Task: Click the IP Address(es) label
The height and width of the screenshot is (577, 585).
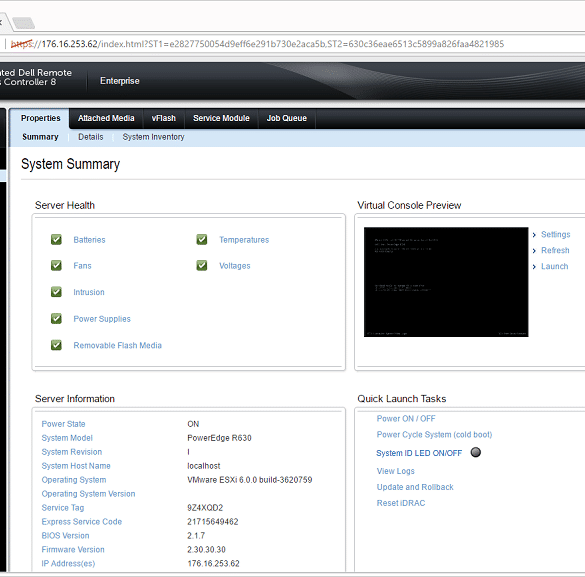Action: (68, 564)
